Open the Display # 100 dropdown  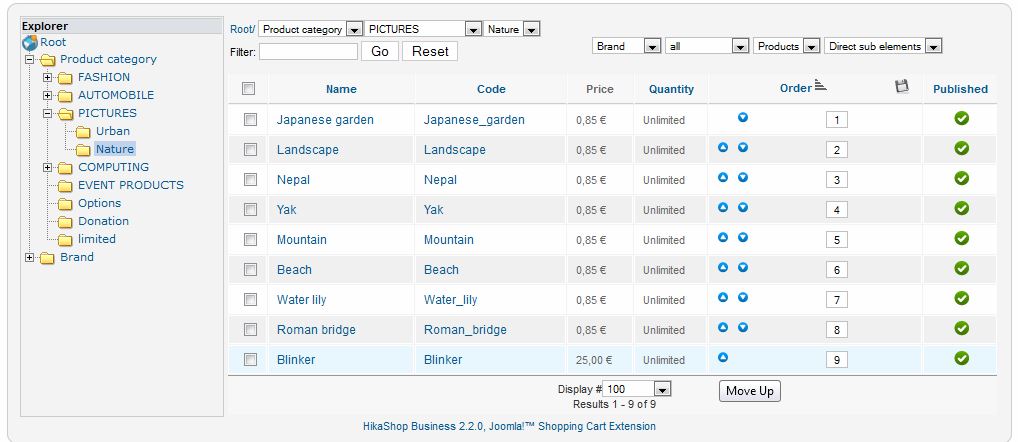(x=636, y=389)
